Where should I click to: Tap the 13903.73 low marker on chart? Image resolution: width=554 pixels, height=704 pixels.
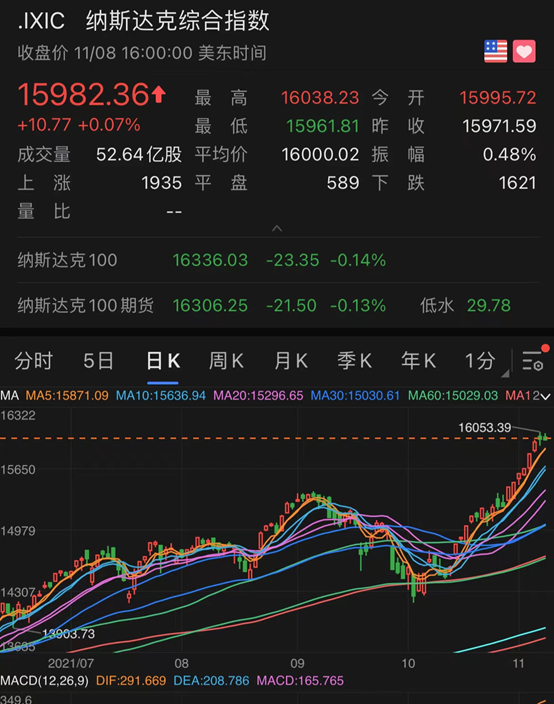coord(69,634)
